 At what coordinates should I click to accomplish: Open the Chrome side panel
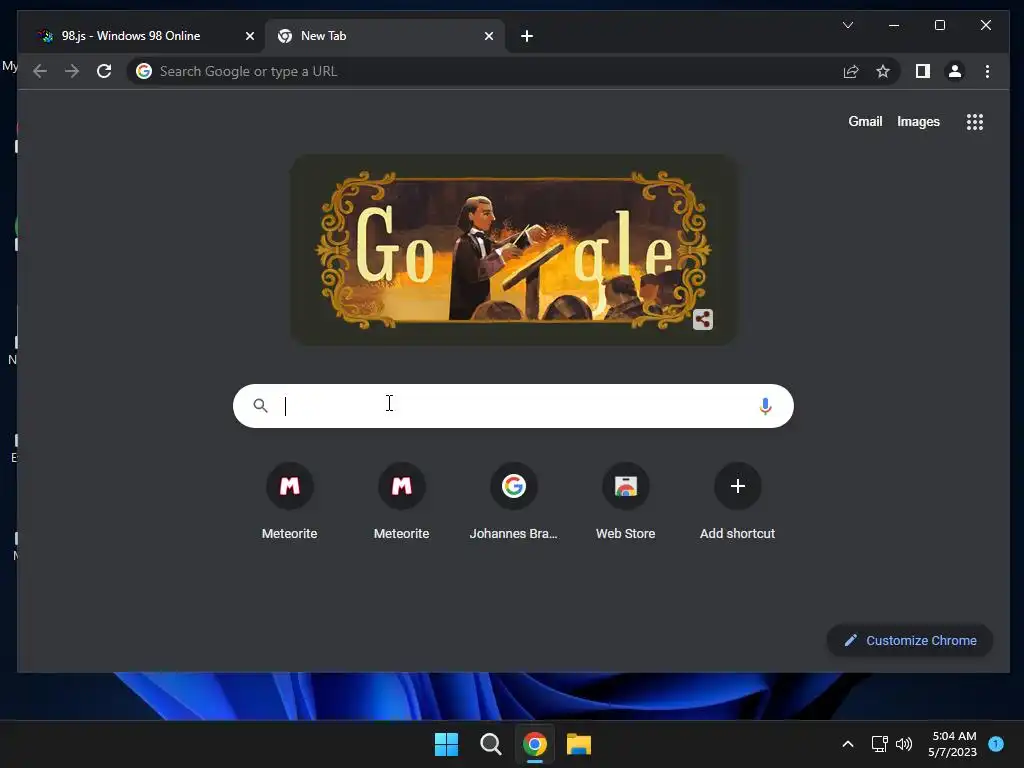pos(922,71)
